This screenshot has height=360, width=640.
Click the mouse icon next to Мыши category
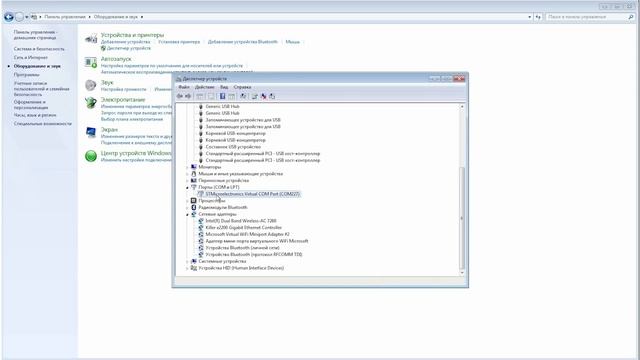(x=194, y=173)
